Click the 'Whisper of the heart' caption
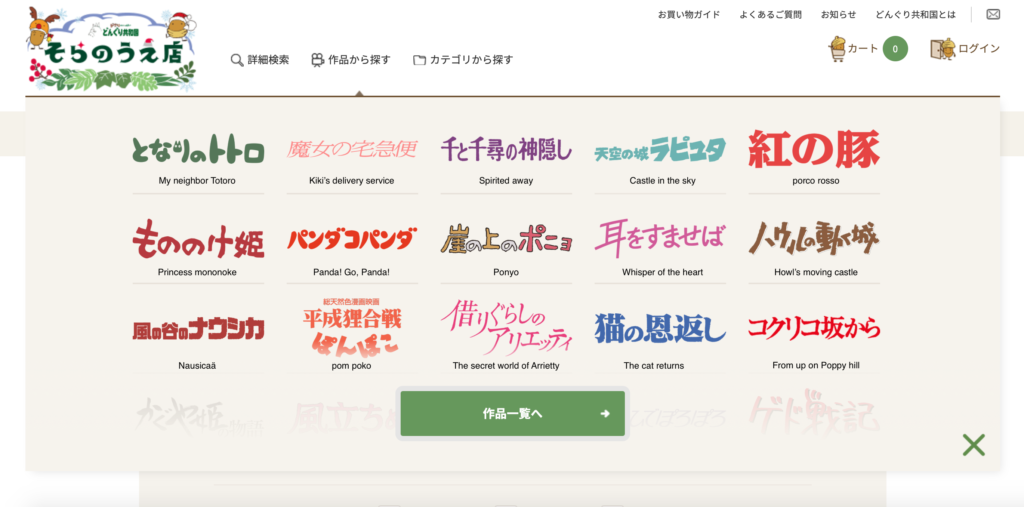The height and width of the screenshot is (507, 1024). pyautogui.click(x=662, y=272)
